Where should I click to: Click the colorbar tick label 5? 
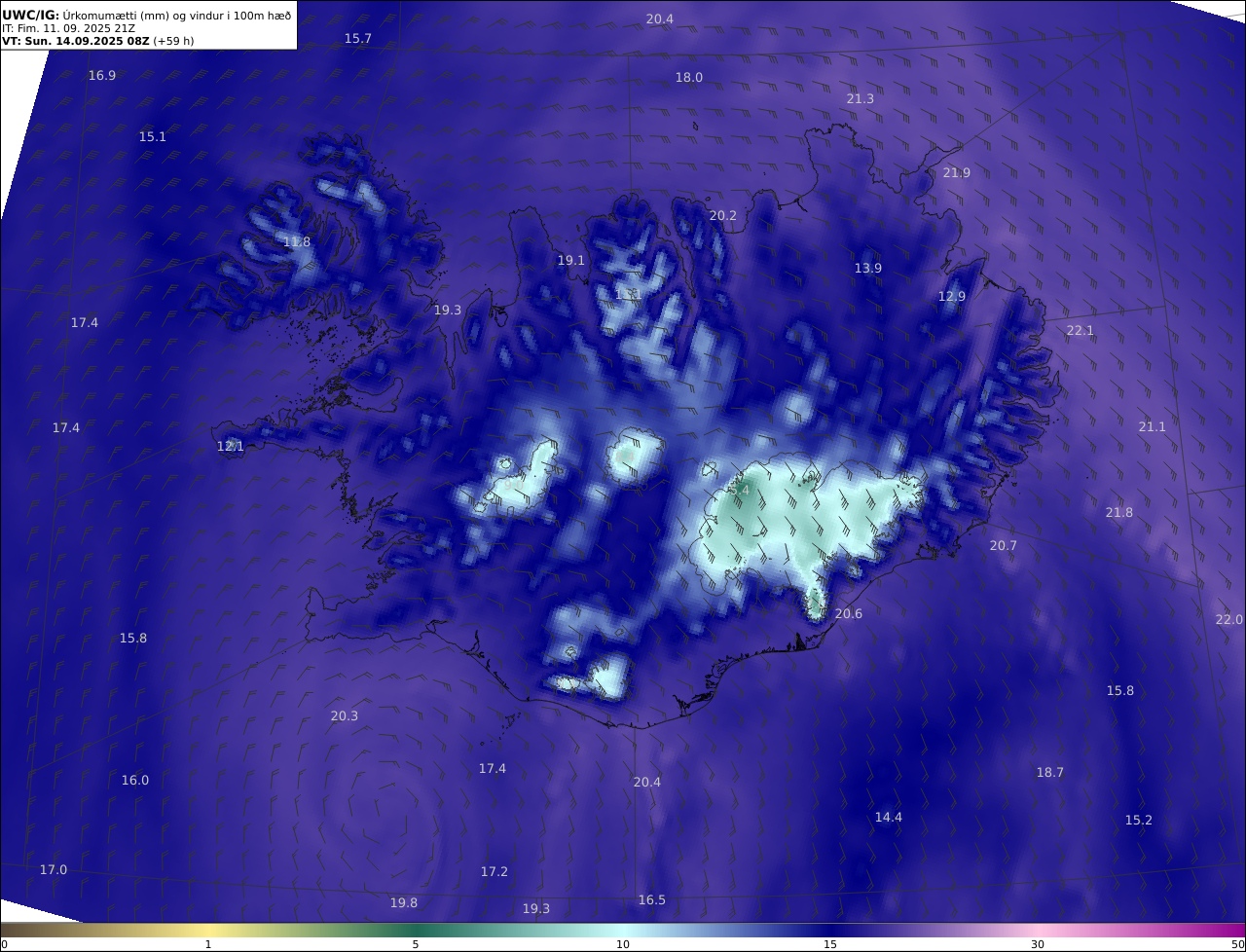point(416,944)
